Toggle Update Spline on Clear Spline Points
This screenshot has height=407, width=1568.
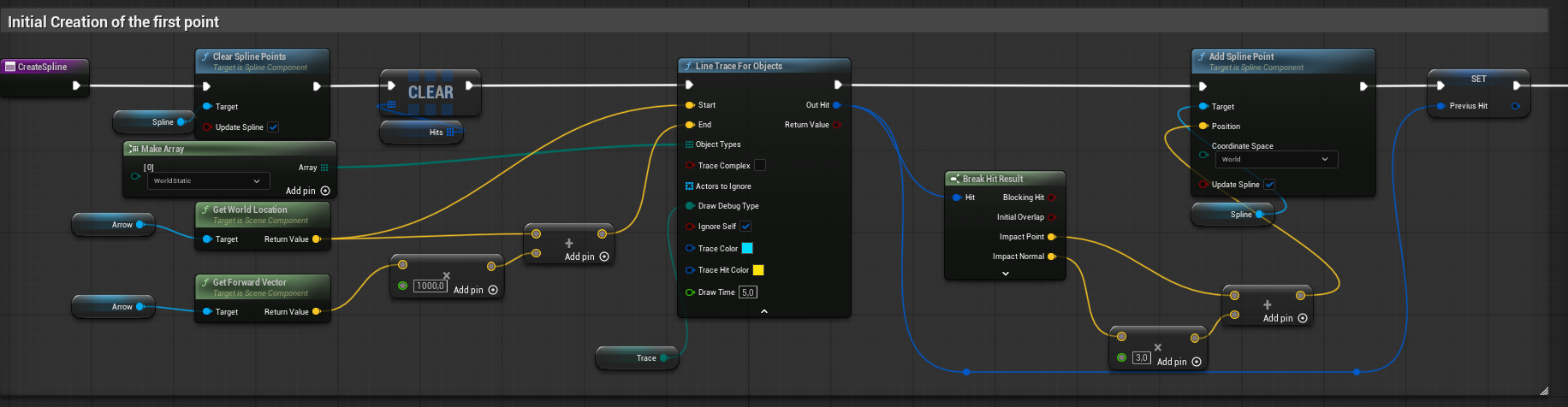coord(273,127)
